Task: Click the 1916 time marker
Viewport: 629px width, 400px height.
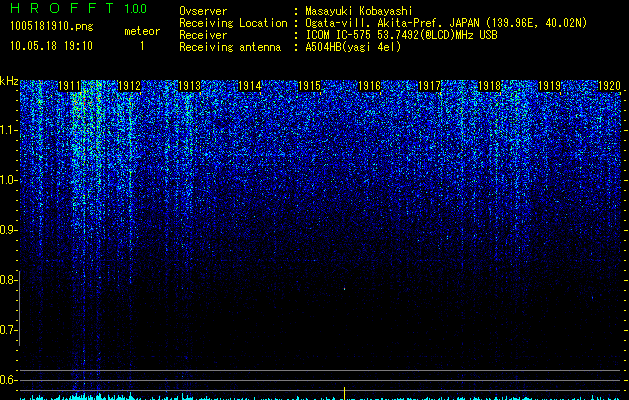Action: pyautogui.click(x=369, y=86)
